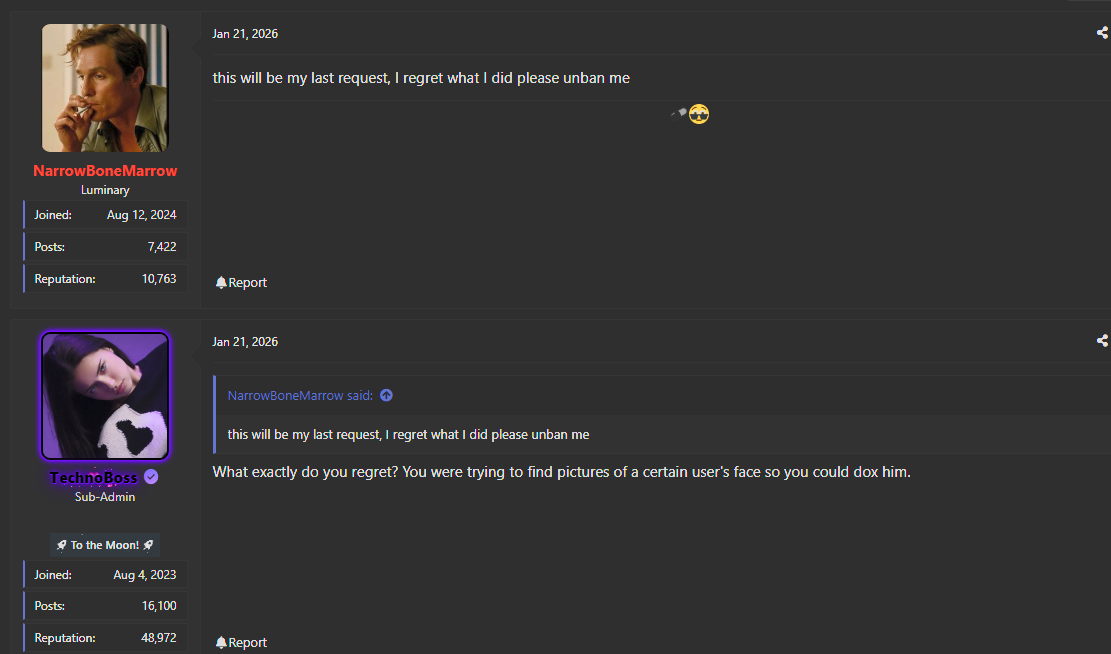Click the bell icon in TechnoBoss's post footer
The width and height of the screenshot is (1111, 654).
point(221,643)
